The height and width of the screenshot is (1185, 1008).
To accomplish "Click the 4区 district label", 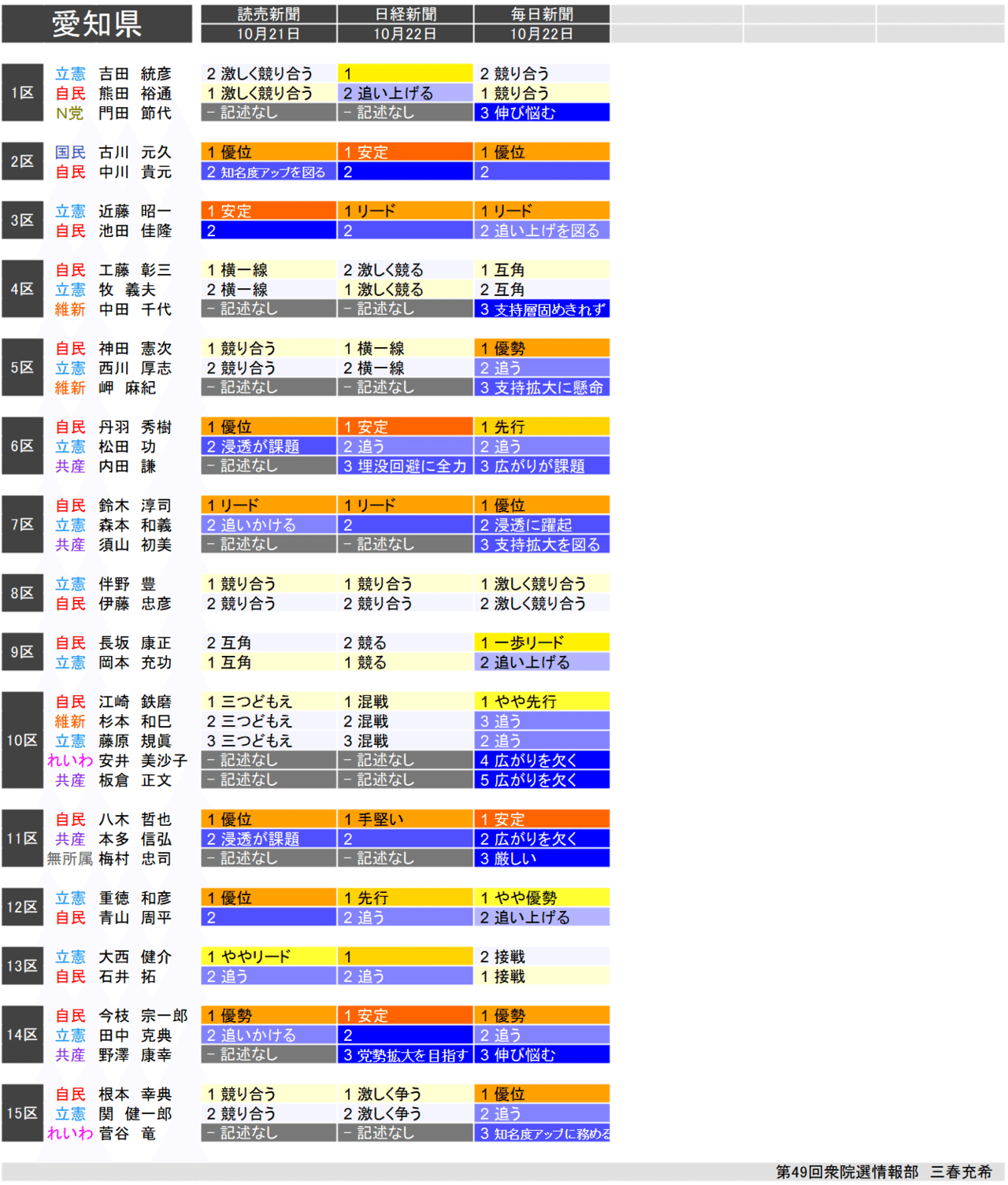I will pyautogui.click(x=22, y=289).
